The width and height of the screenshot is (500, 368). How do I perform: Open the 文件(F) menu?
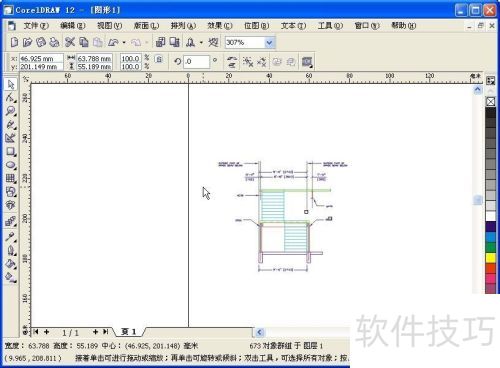click(x=36, y=26)
